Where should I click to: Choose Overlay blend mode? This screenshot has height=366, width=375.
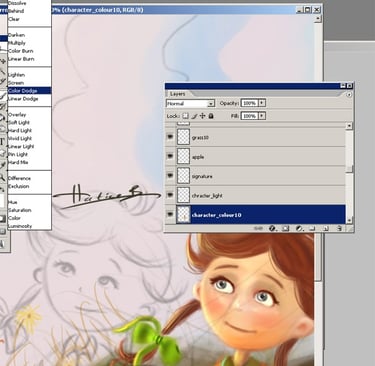point(29,115)
